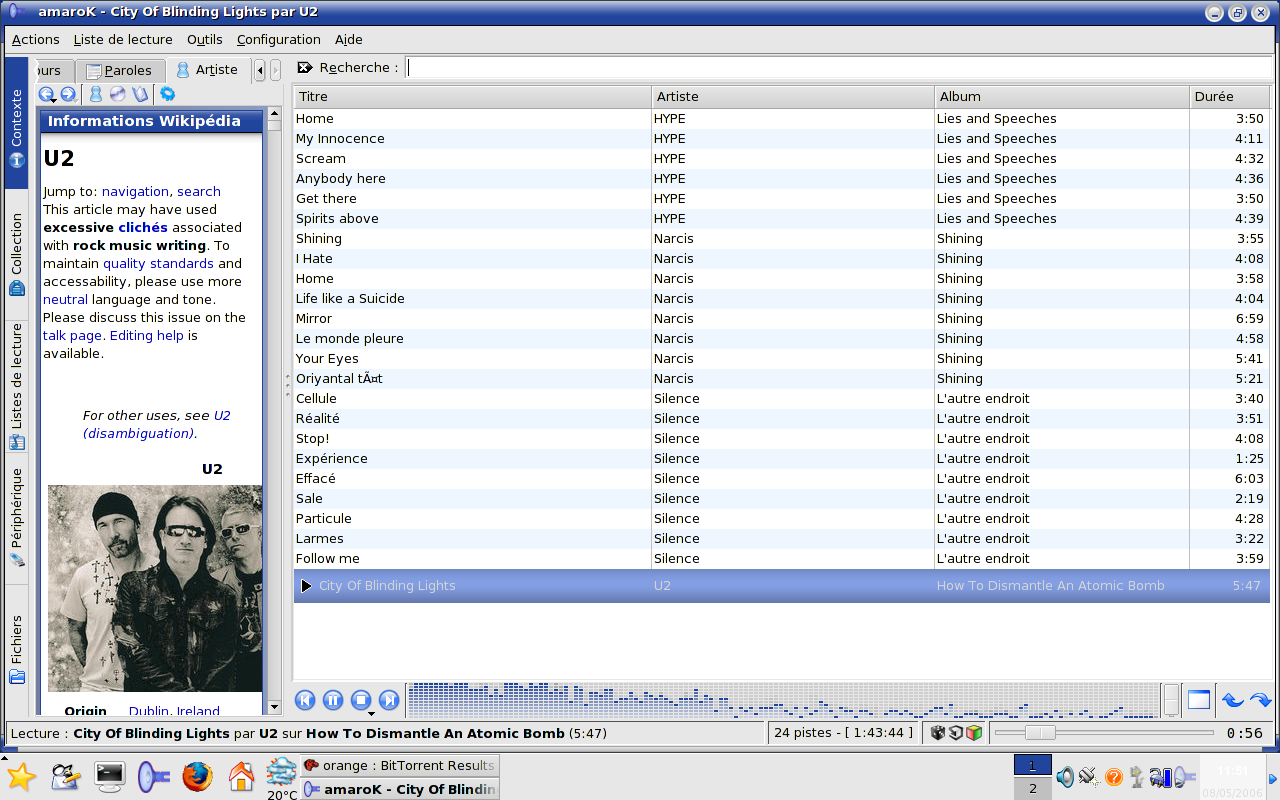Sort playlist by Durée column header
This screenshot has width=1280, height=800.
(1229, 97)
